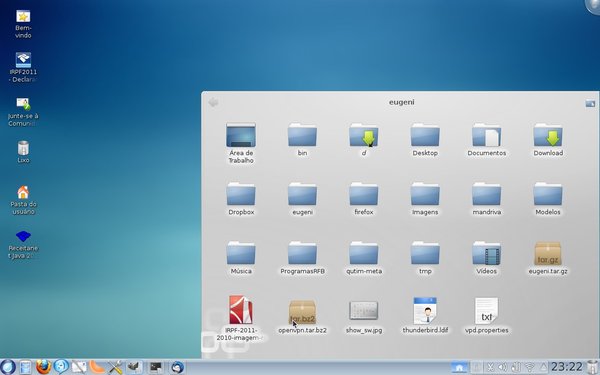
Task: Launch Firefox from the taskbar
Action: (43, 367)
